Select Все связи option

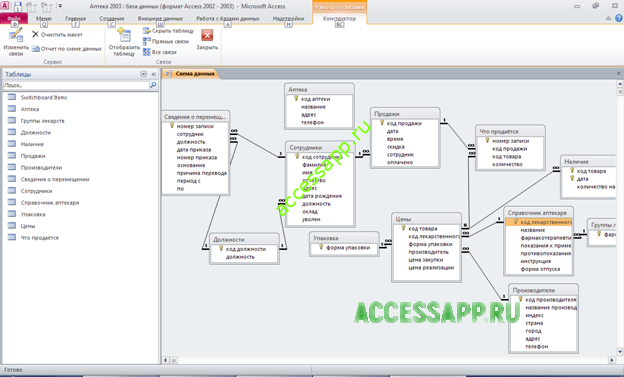pos(160,52)
